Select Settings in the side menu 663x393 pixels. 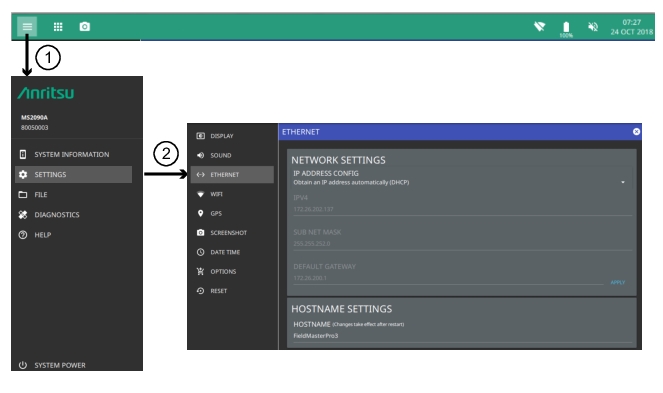74,174
